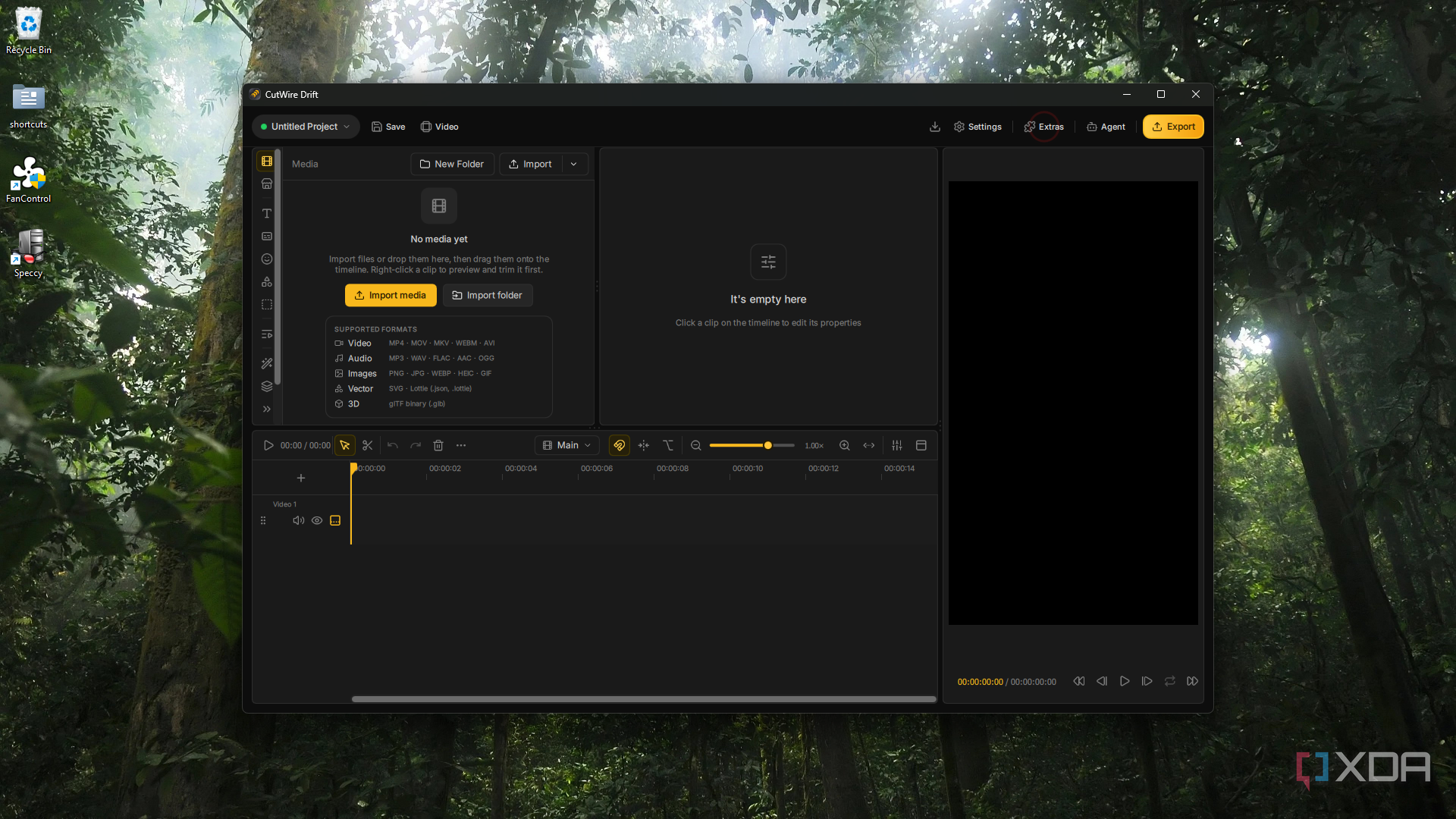The width and height of the screenshot is (1456, 819).
Task: Click the yellow Import media button
Action: point(391,295)
